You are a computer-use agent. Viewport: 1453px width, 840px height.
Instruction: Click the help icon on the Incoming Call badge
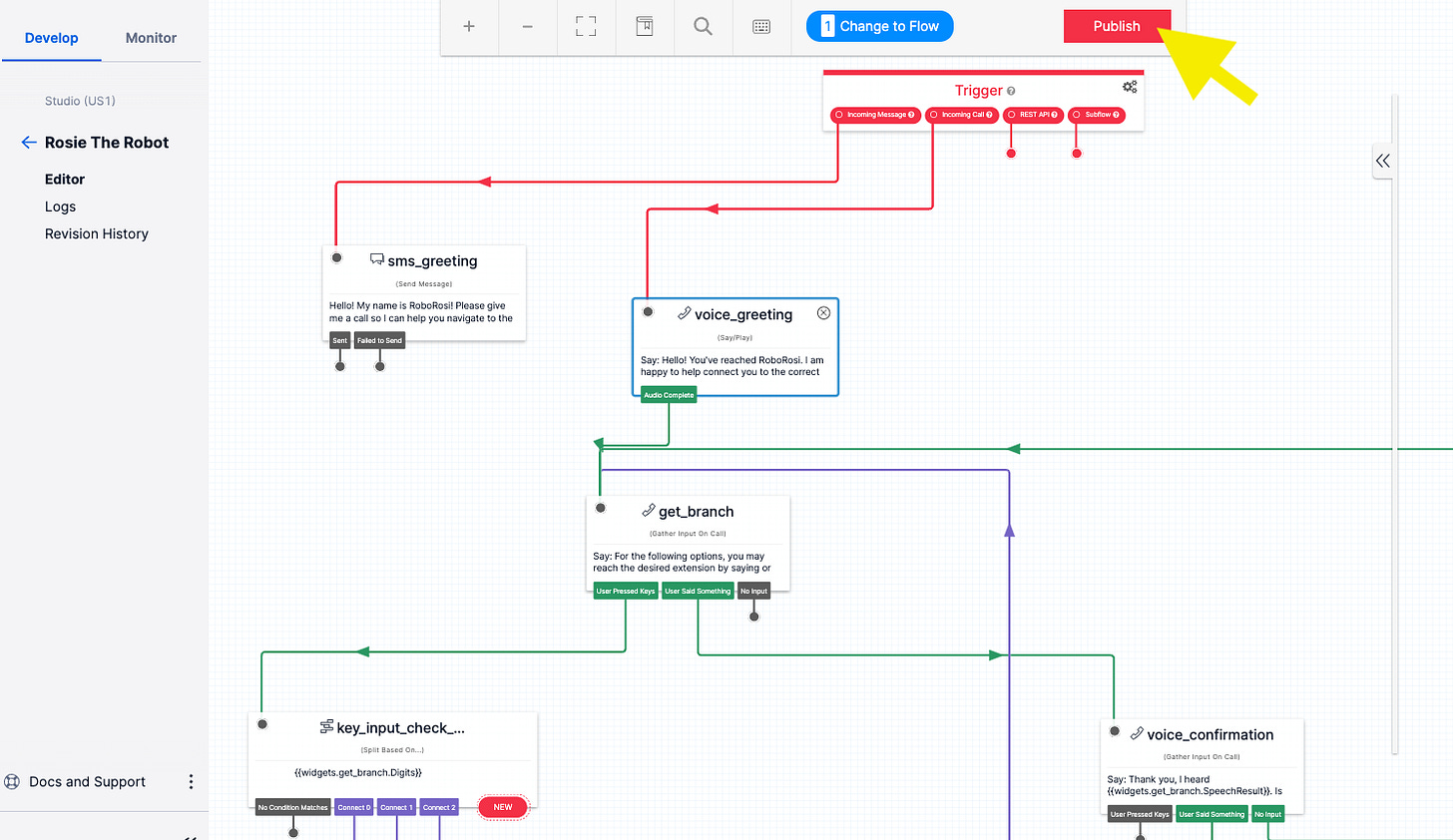tap(989, 115)
